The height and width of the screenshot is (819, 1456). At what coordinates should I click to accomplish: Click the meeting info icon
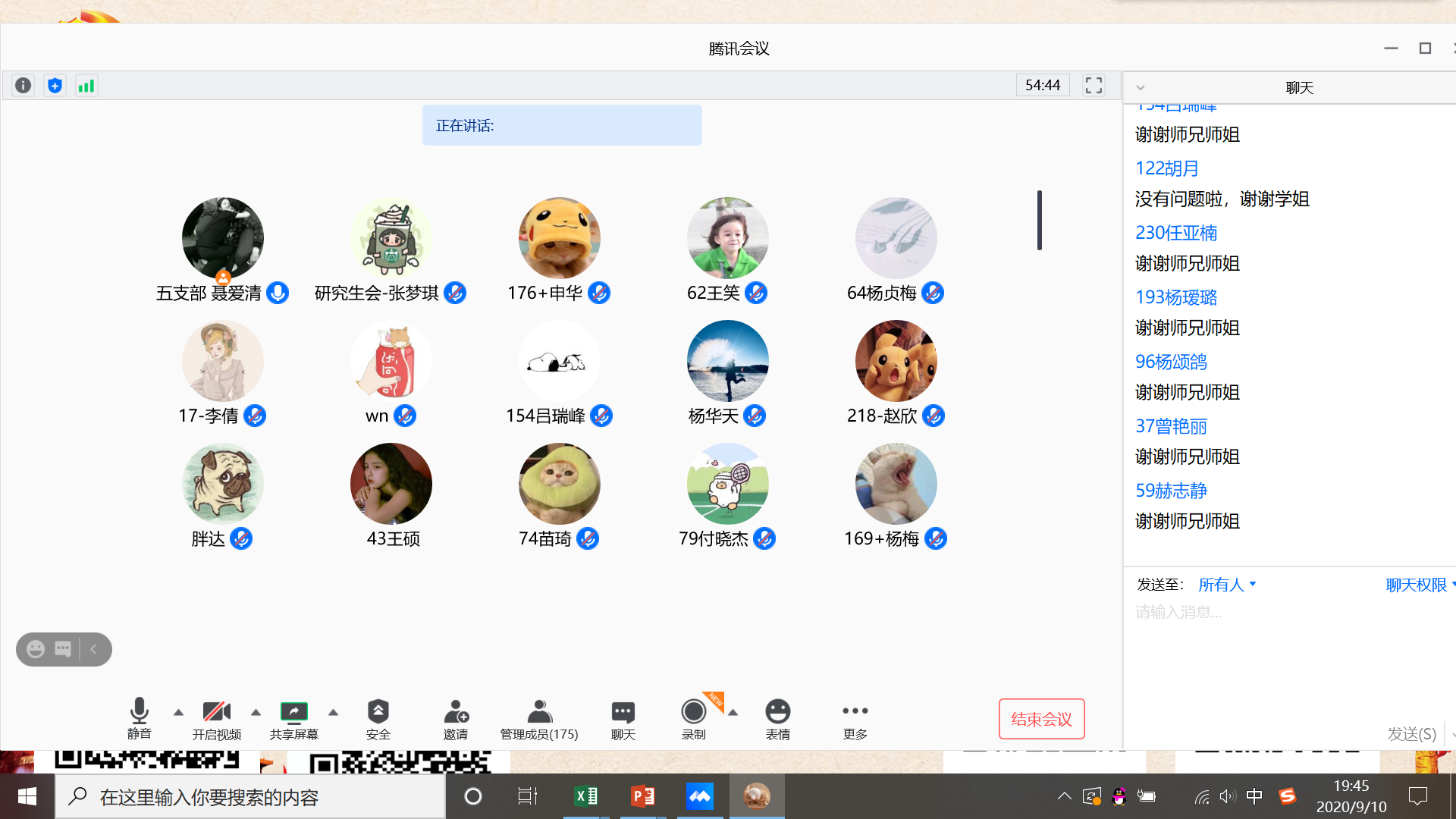(24, 86)
